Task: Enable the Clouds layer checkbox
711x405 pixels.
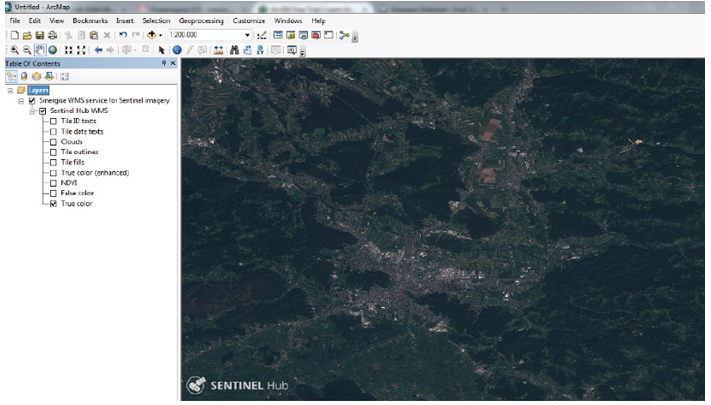Action: click(53, 141)
